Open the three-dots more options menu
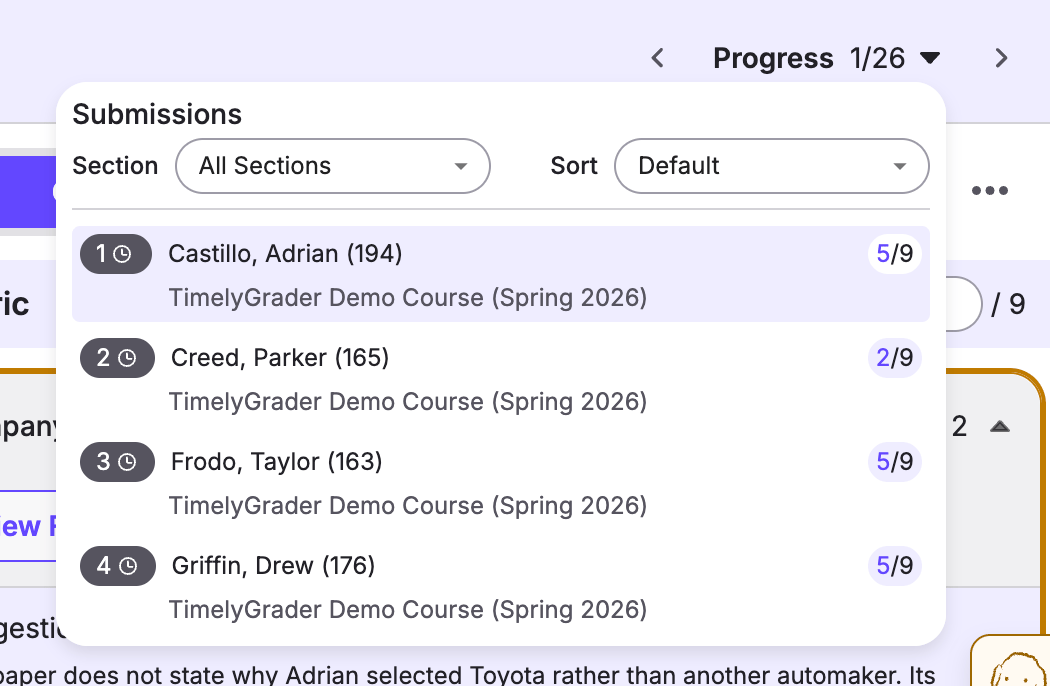This screenshot has width=1050, height=686. pyautogui.click(x=990, y=190)
